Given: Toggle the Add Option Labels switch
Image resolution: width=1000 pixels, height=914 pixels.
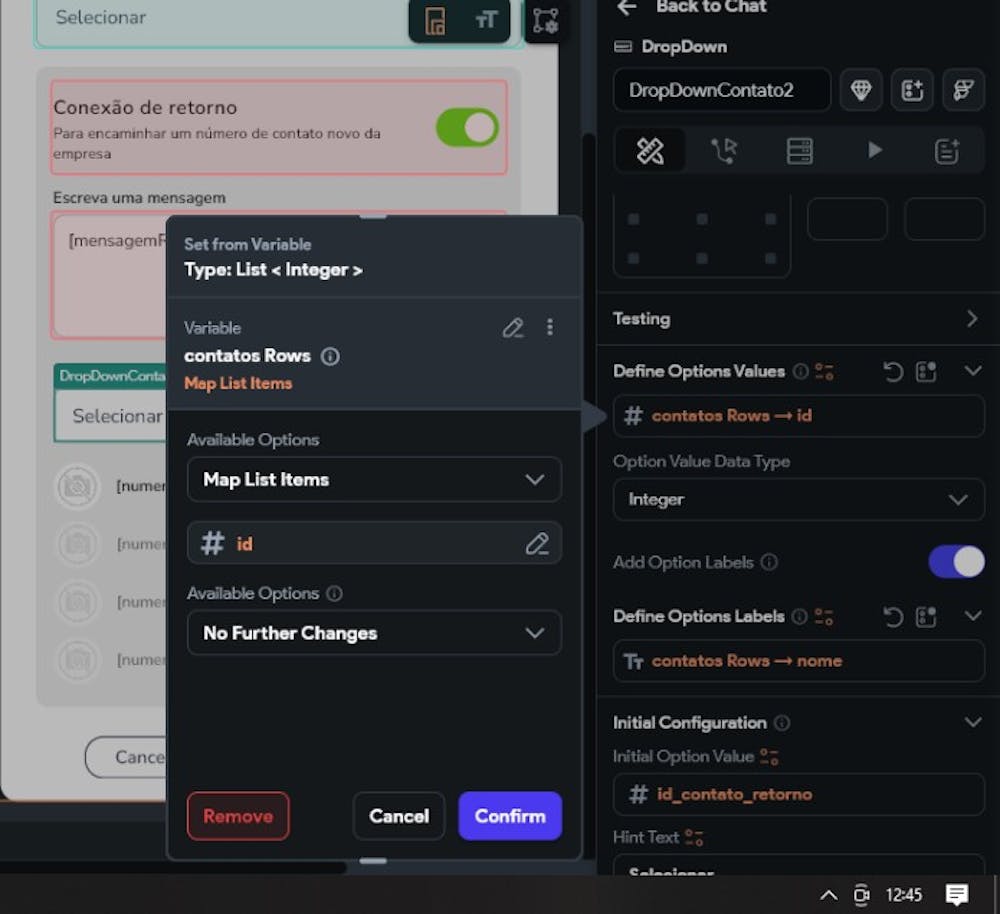Looking at the screenshot, I should [x=956, y=561].
